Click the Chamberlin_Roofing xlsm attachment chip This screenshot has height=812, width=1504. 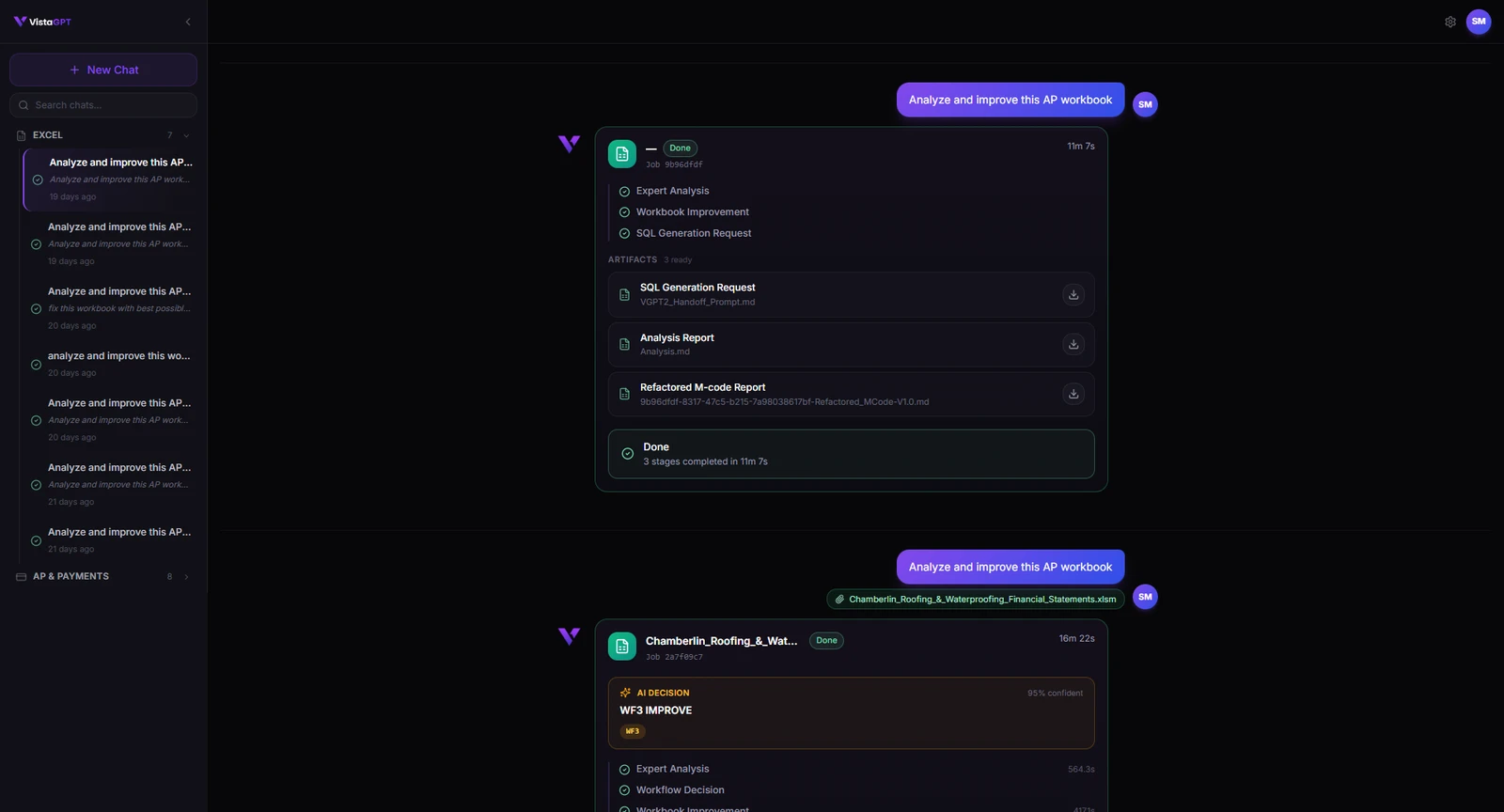pyautogui.click(x=976, y=600)
